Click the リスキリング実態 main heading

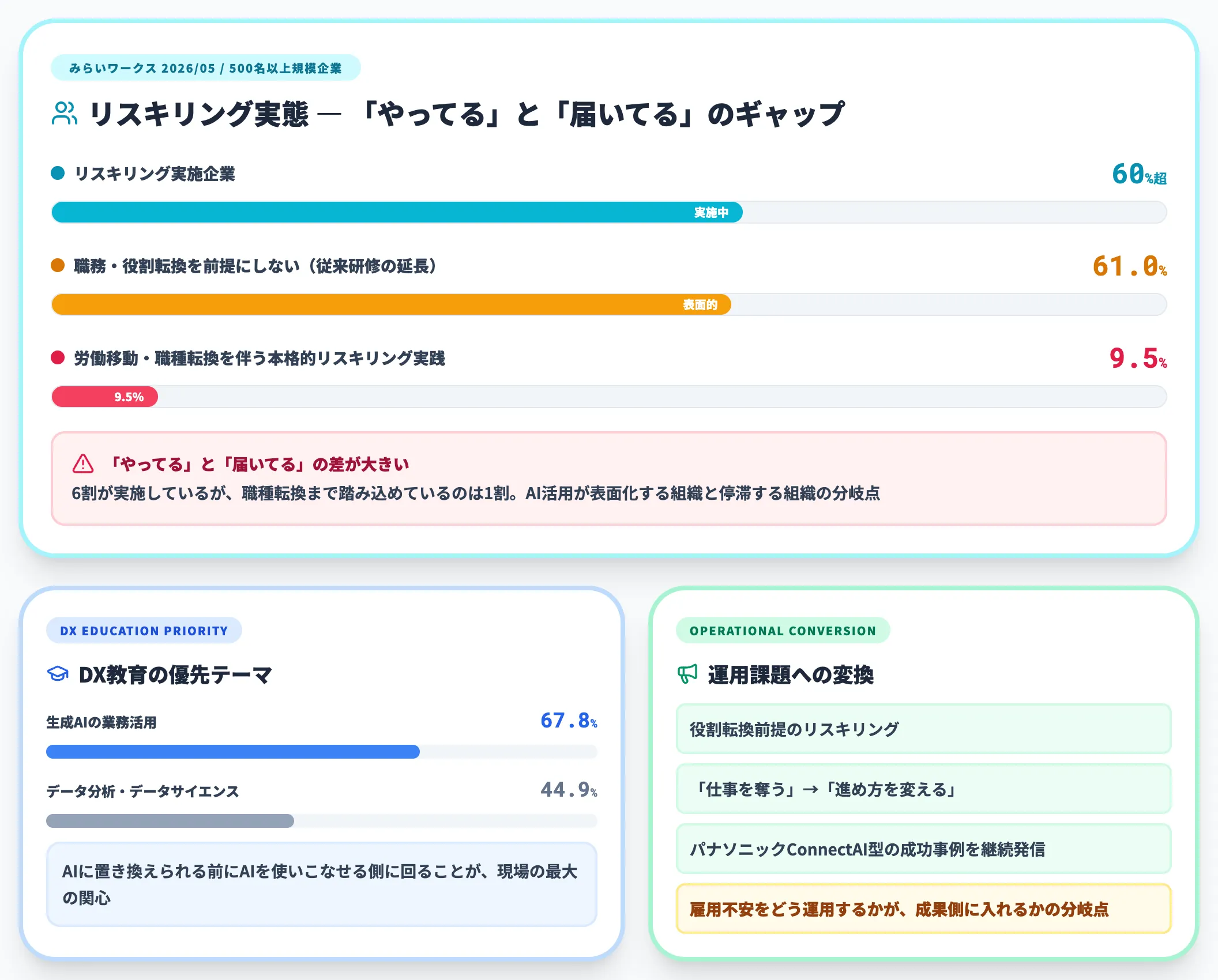pyautogui.click(x=467, y=114)
